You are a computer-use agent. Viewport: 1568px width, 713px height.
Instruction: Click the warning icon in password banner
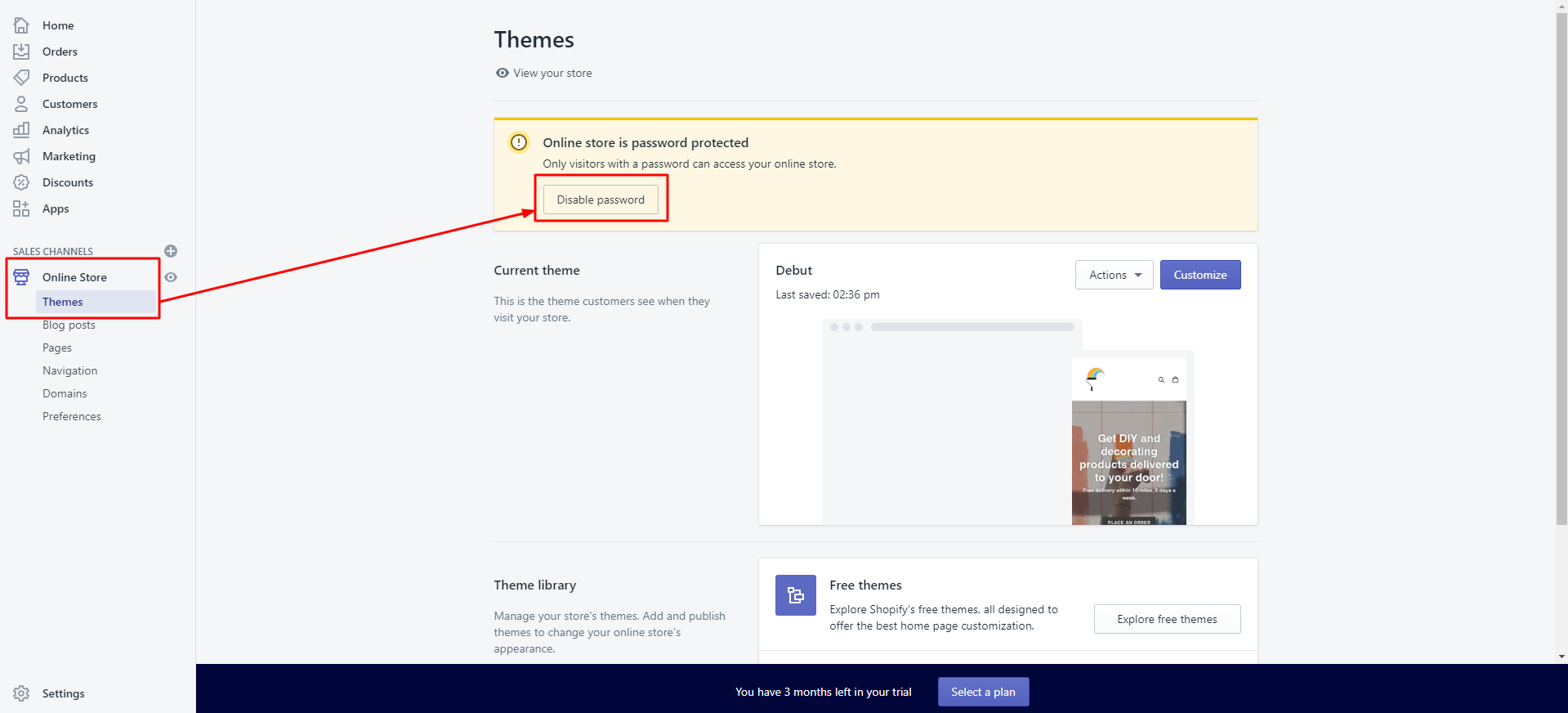point(519,142)
